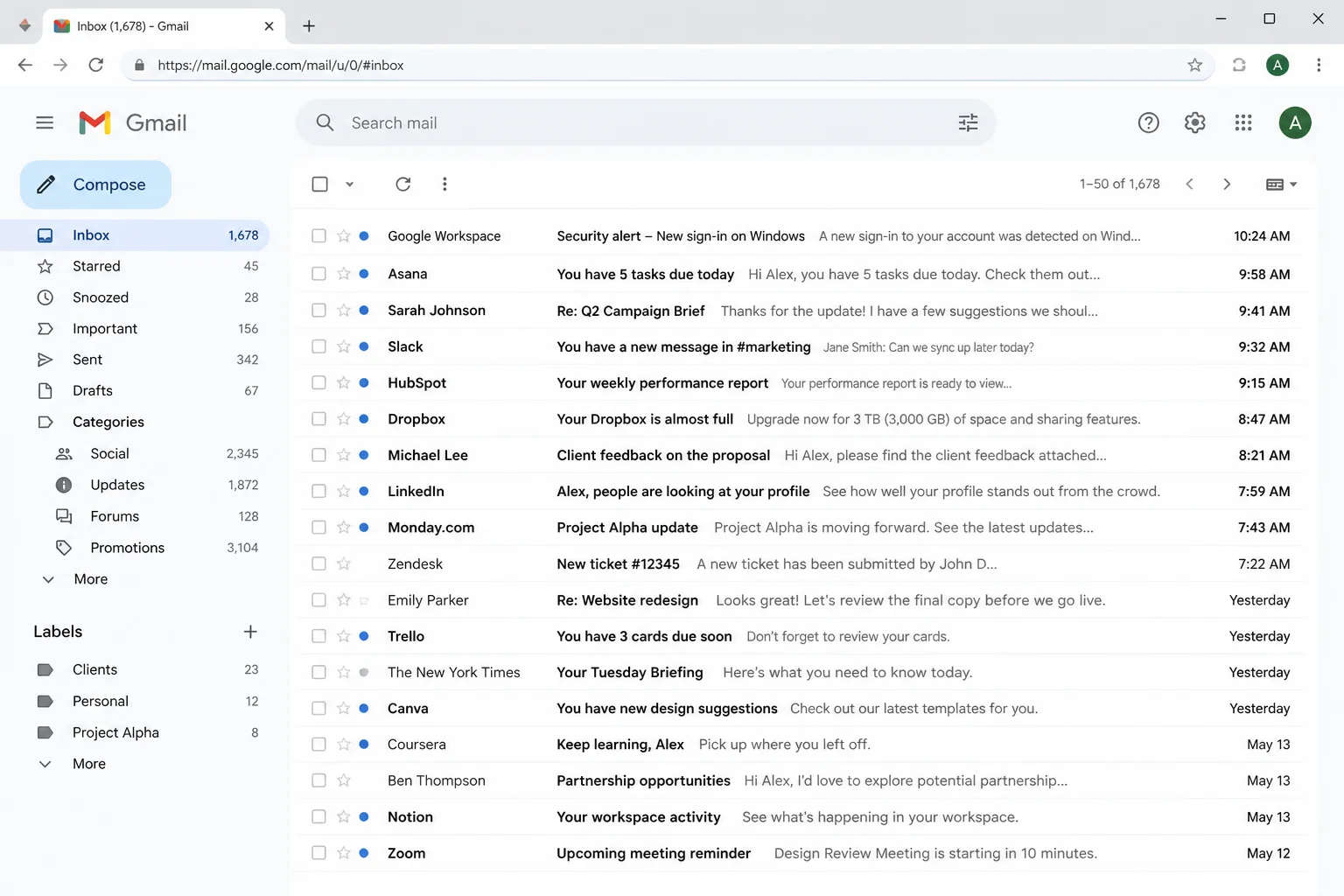Go to newer messages page arrow
Viewport: 1344px width, 896px height.
pyautogui.click(x=1189, y=184)
